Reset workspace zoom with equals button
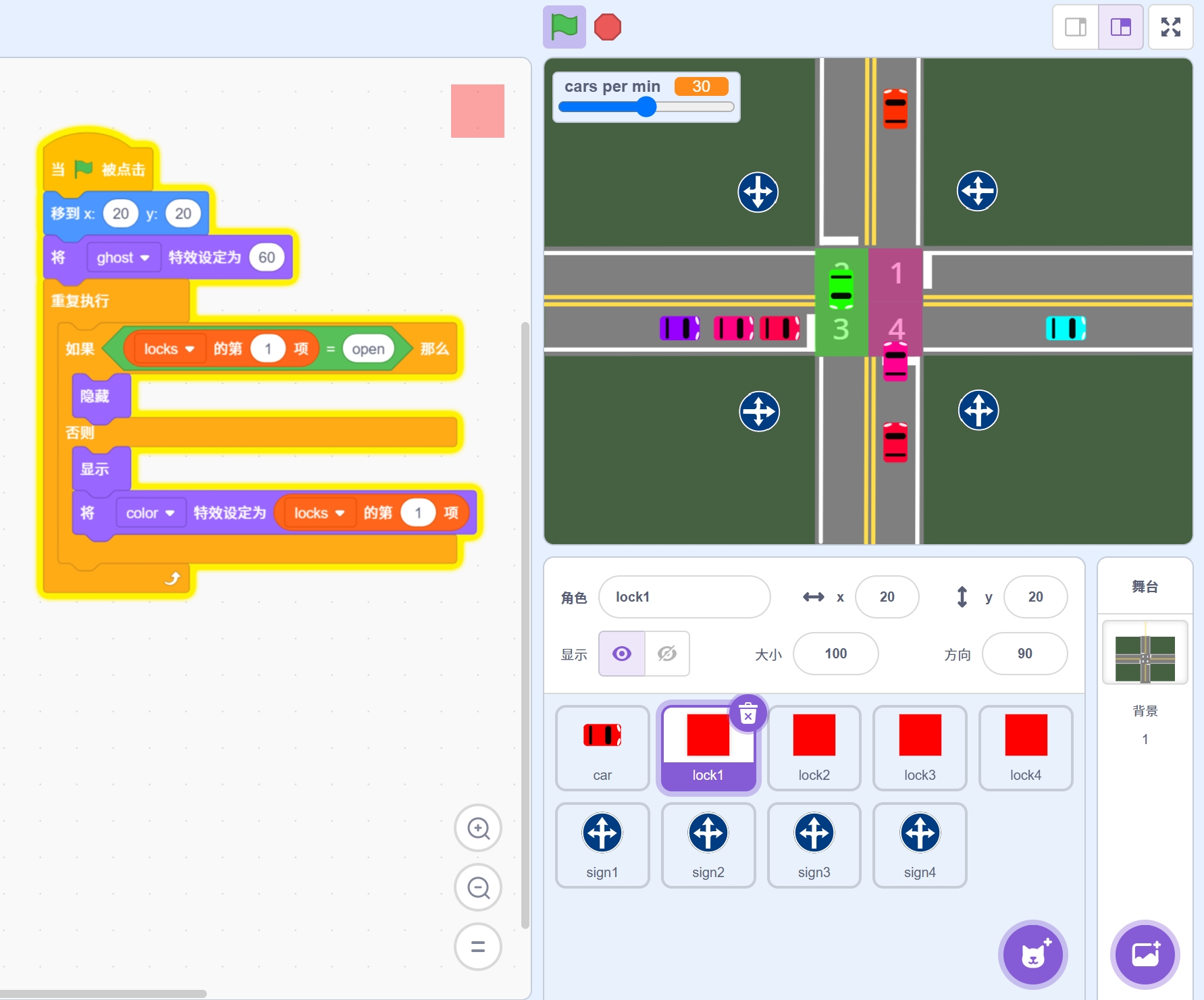 point(478,947)
